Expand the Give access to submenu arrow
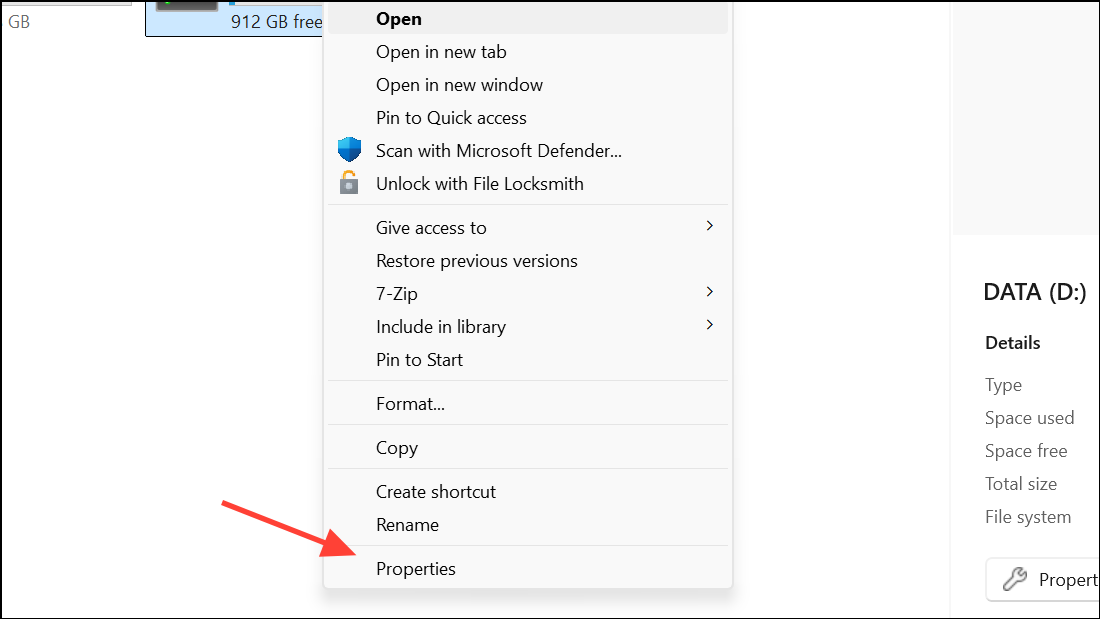The height and width of the screenshot is (619, 1100). click(709, 226)
